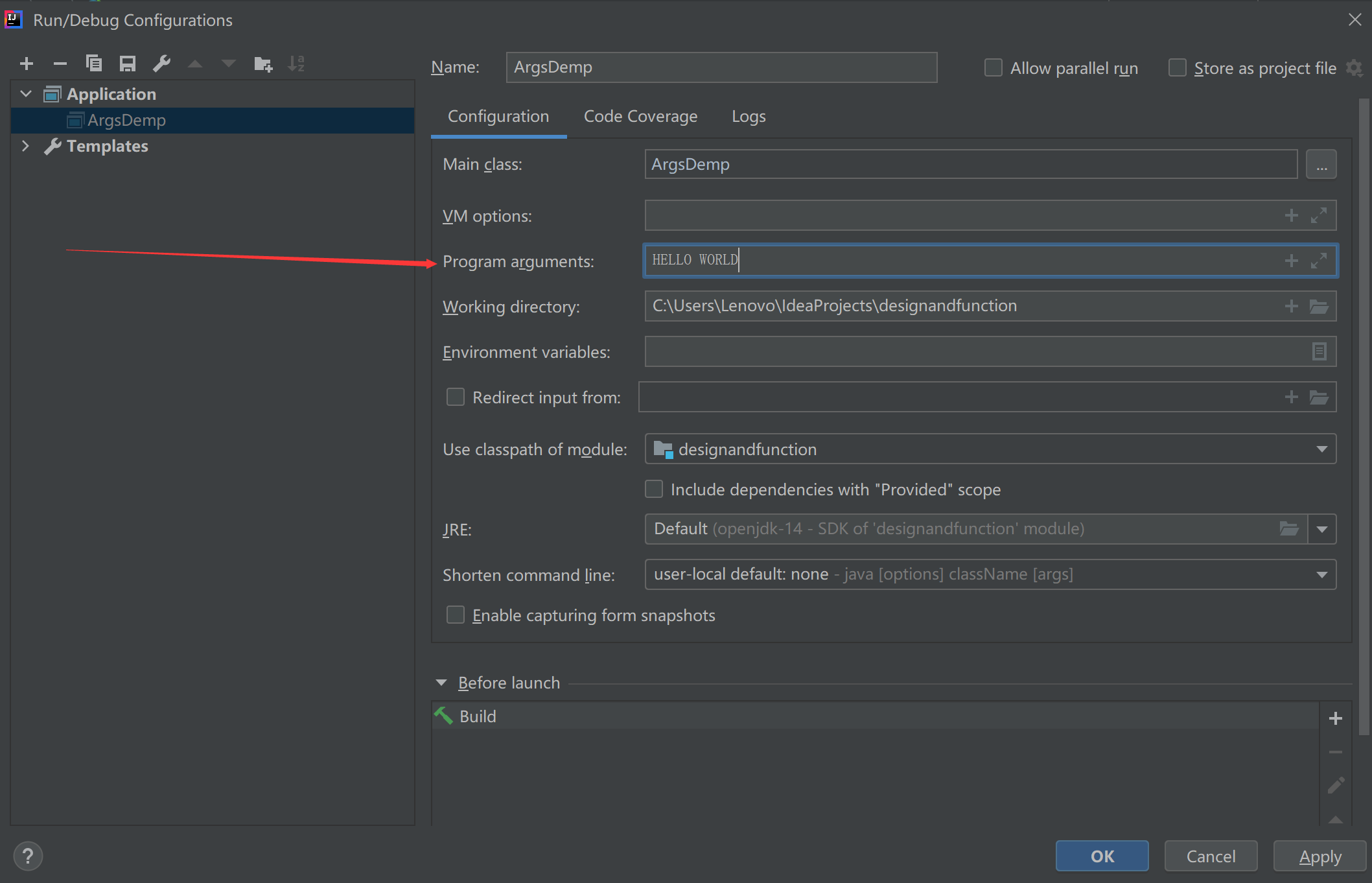Click the Apply button

tap(1320, 856)
